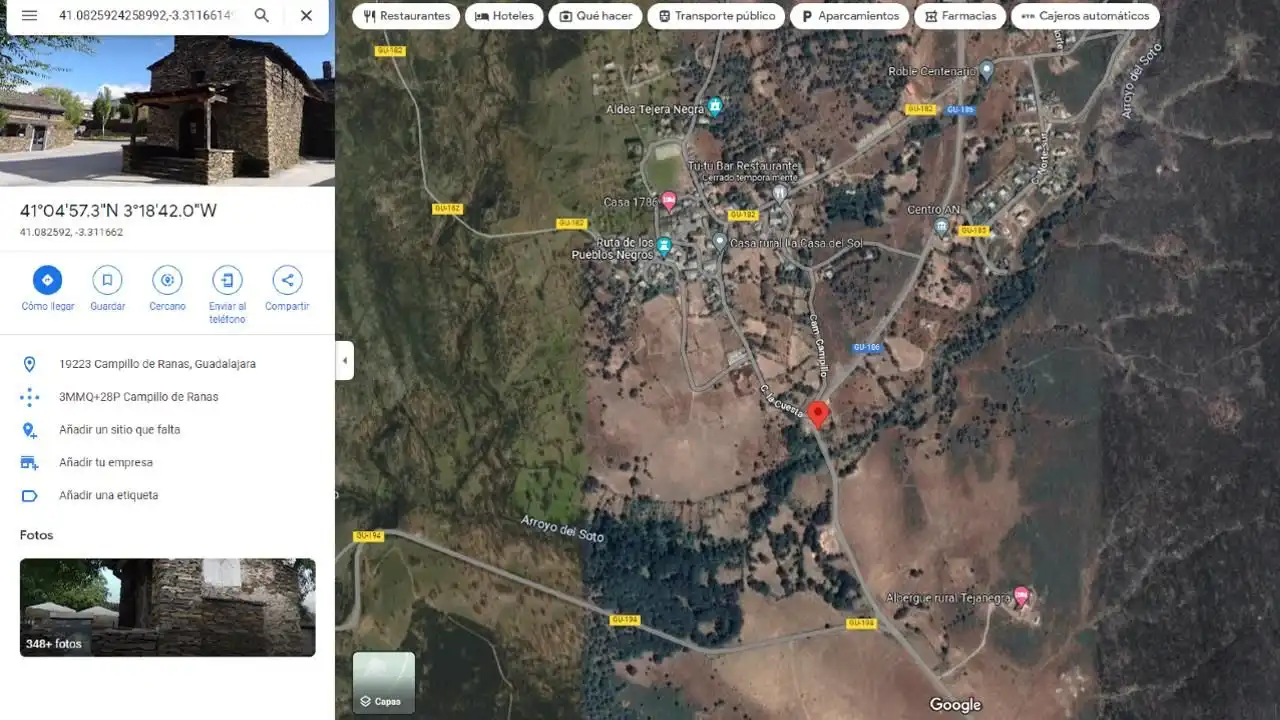The image size is (1280, 720).
Task: Click the search magnifier icon
Action: point(261,16)
